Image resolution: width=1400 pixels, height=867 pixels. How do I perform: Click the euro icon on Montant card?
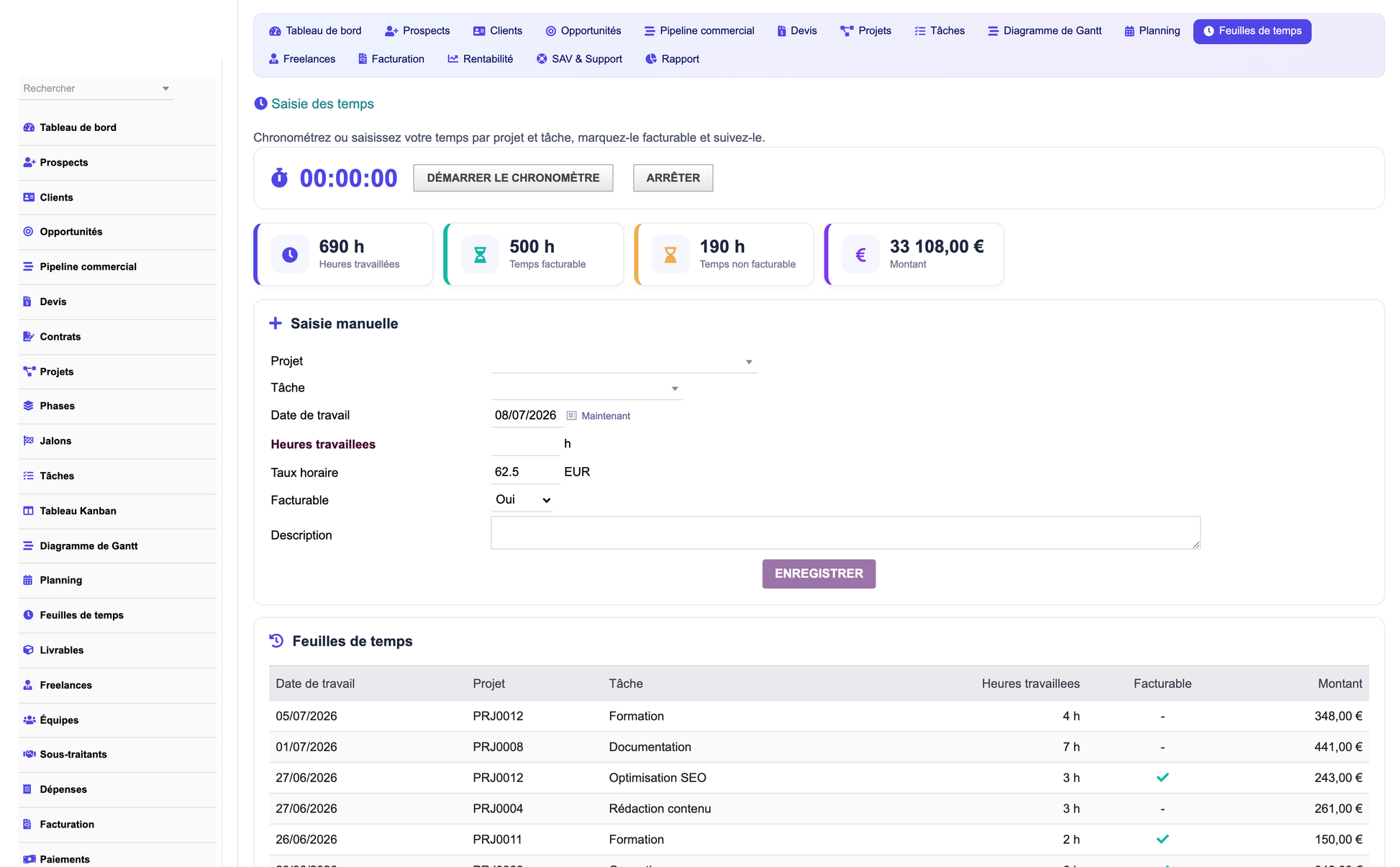[860, 255]
